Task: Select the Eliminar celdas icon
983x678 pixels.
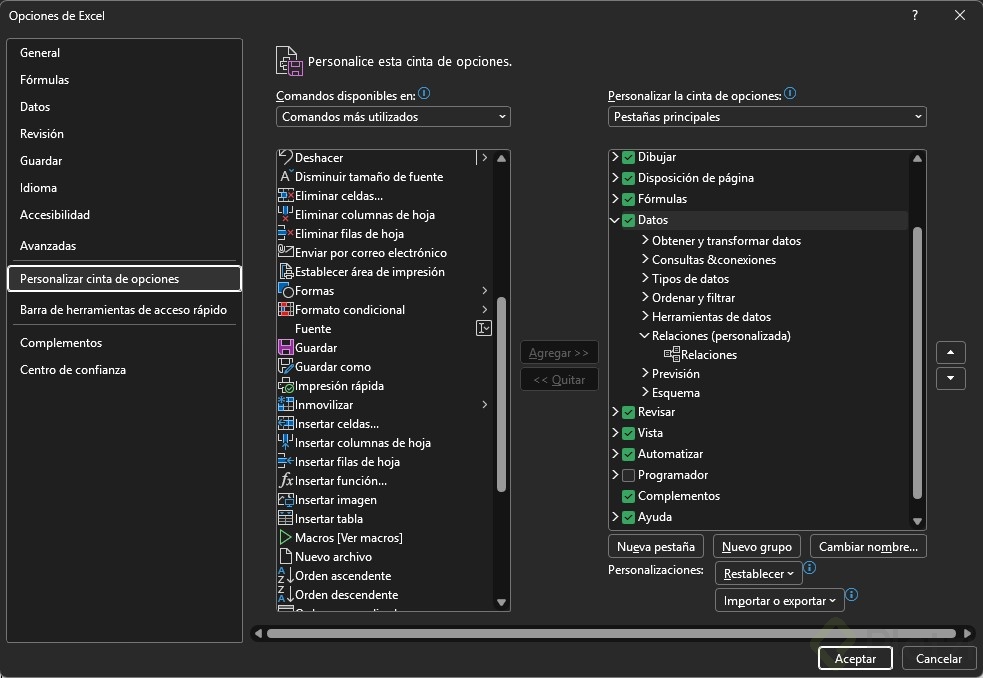Action: click(x=286, y=195)
